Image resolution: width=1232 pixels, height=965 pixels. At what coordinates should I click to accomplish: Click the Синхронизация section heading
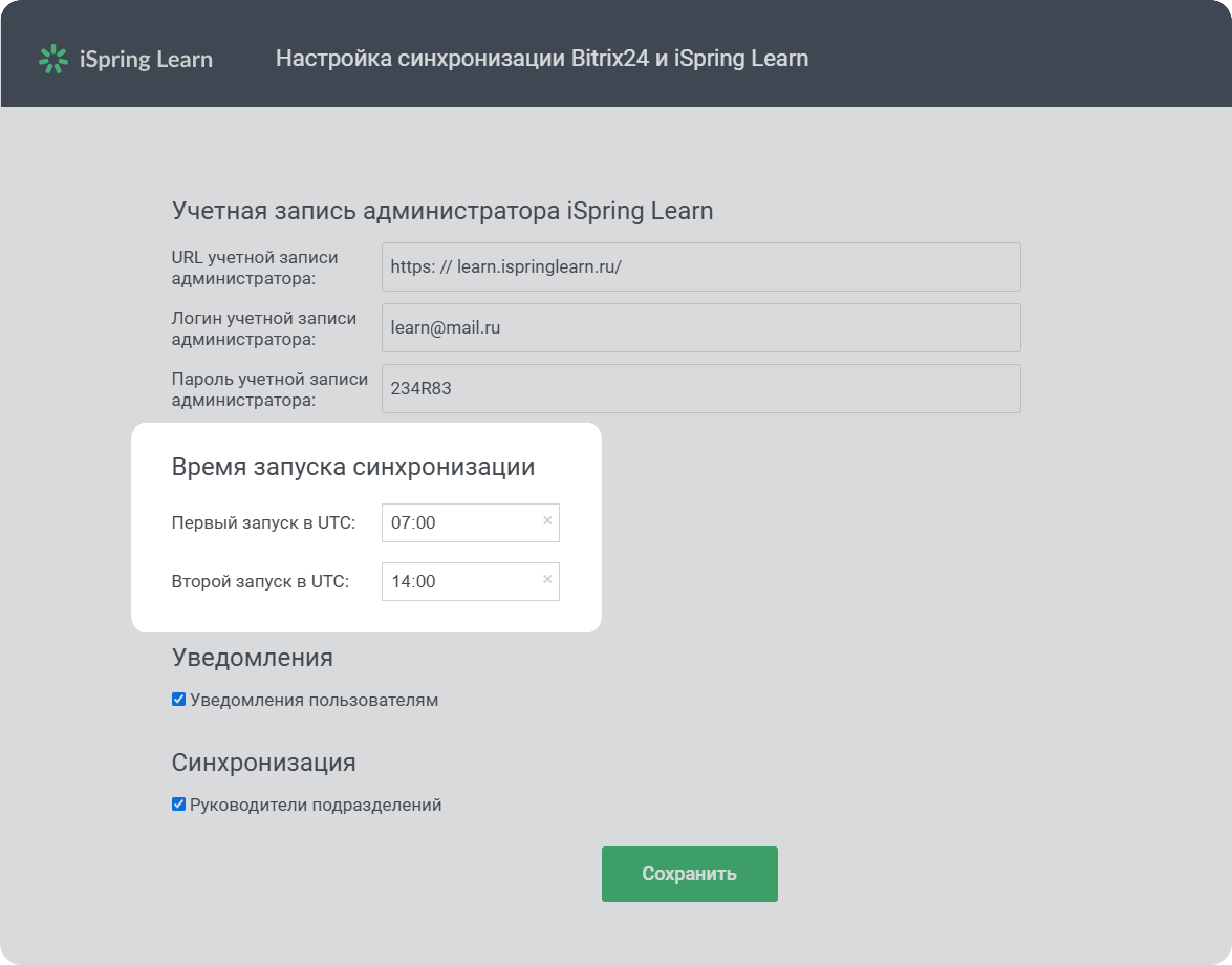(x=264, y=762)
